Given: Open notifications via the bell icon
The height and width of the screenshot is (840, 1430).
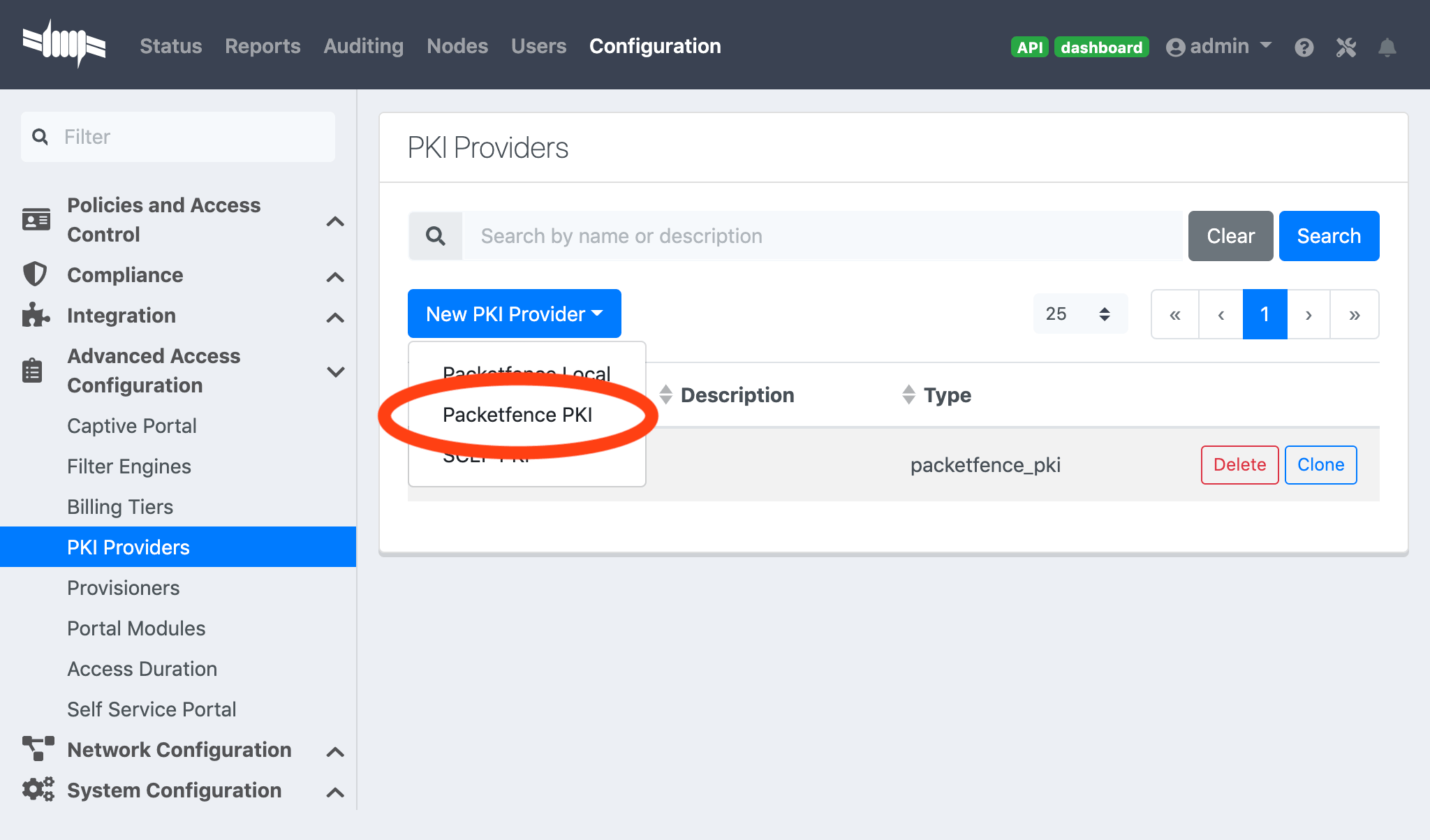Looking at the screenshot, I should (x=1387, y=47).
